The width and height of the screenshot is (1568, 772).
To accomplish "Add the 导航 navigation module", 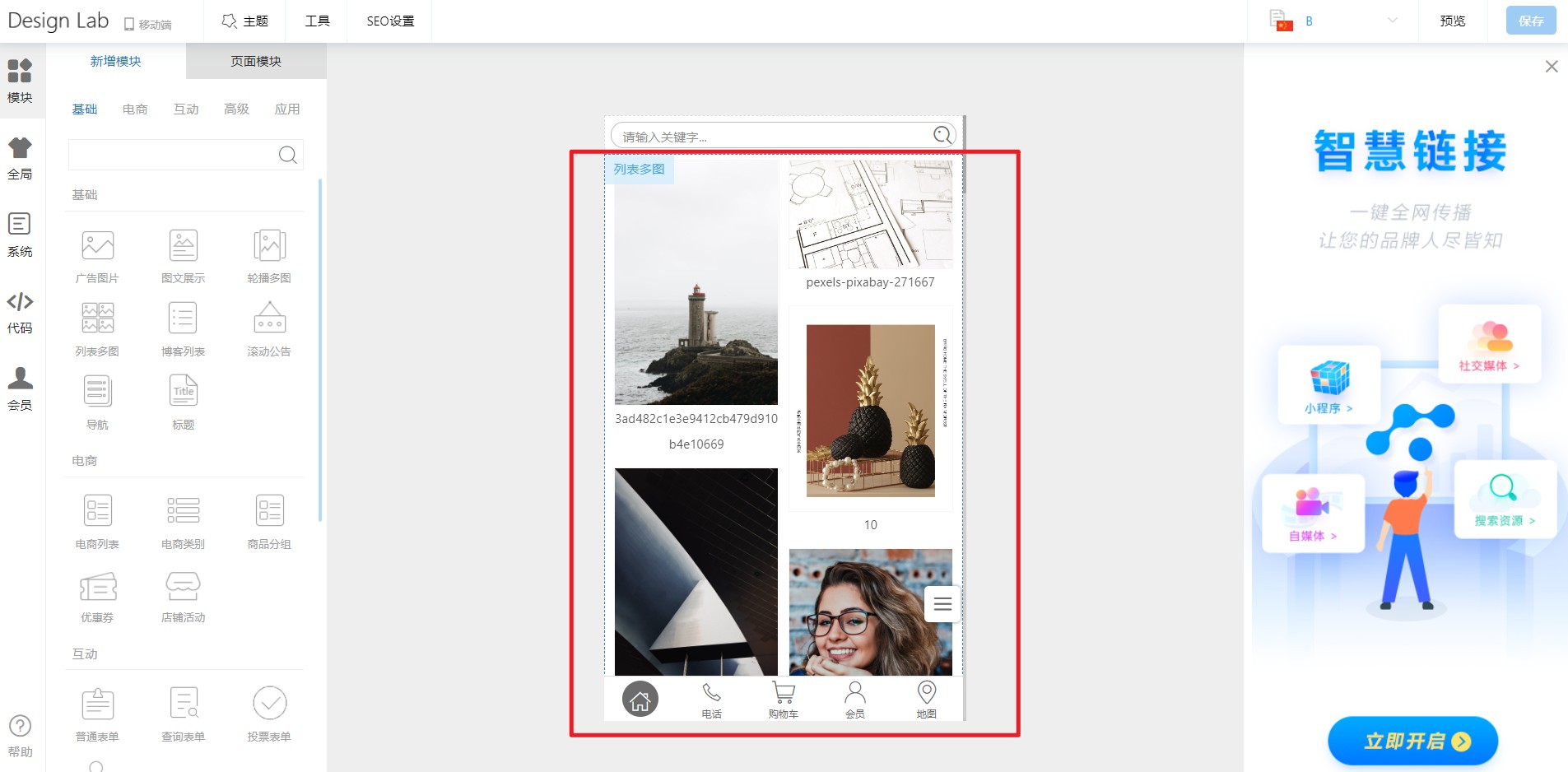I will (97, 402).
